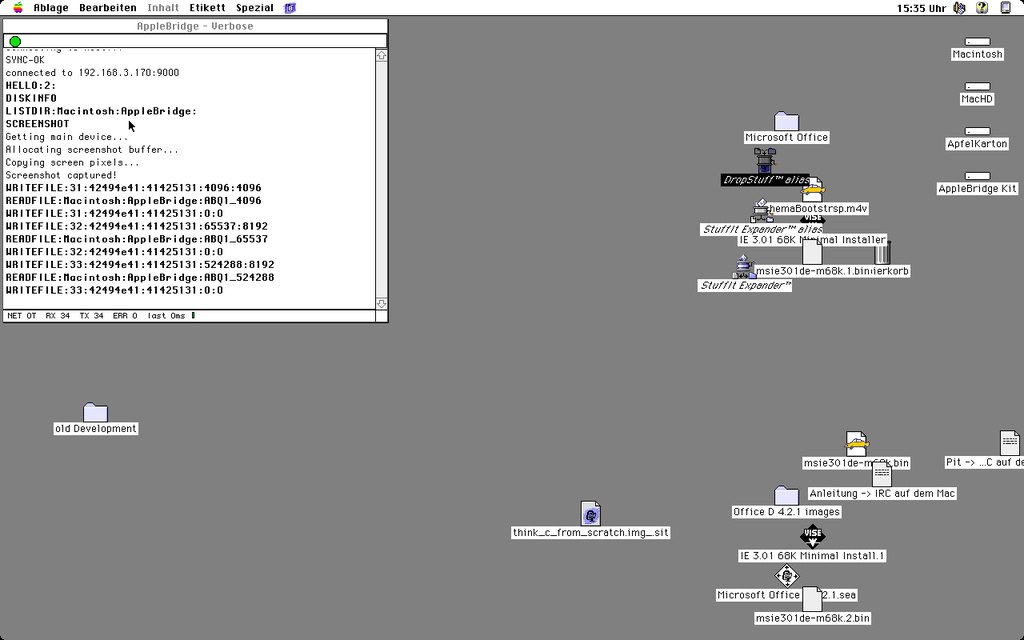Click the ERR 0 status bar entry
The image size is (1024, 640).
point(125,316)
